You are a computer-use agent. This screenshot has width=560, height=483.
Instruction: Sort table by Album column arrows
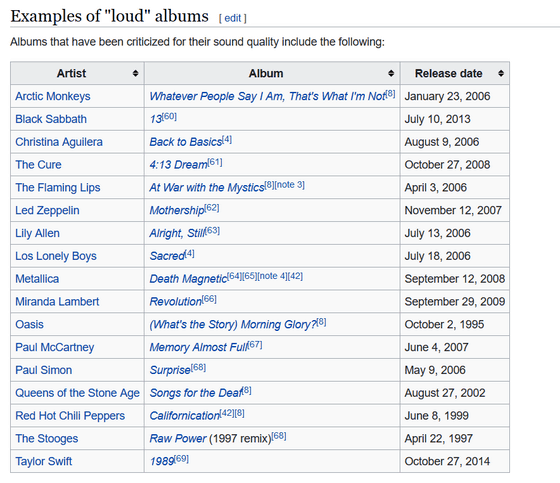tap(391, 73)
